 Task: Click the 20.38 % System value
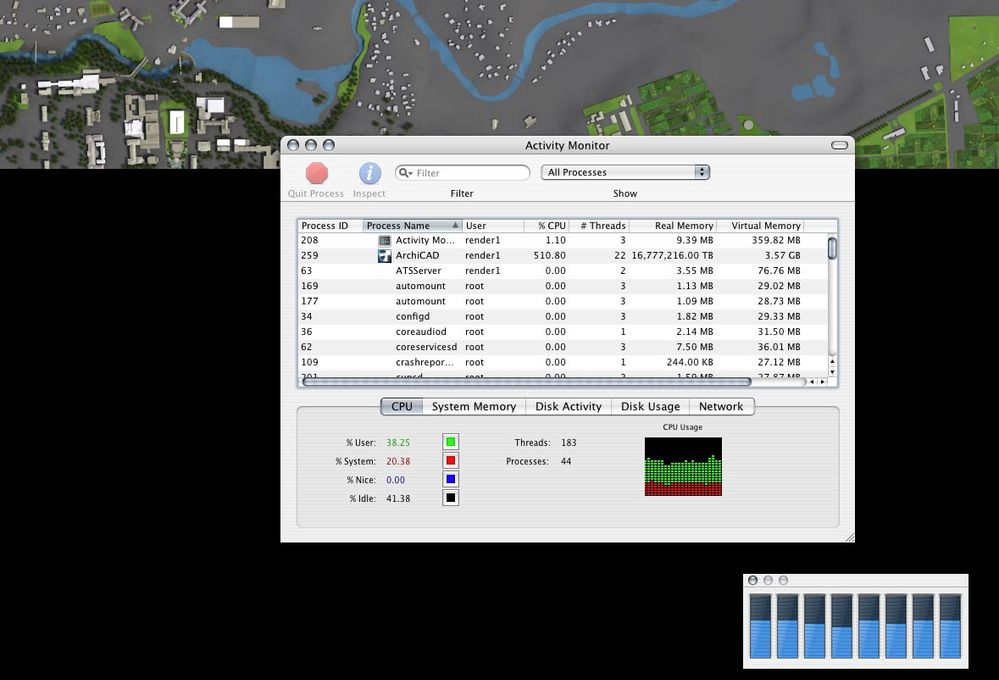point(398,461)
